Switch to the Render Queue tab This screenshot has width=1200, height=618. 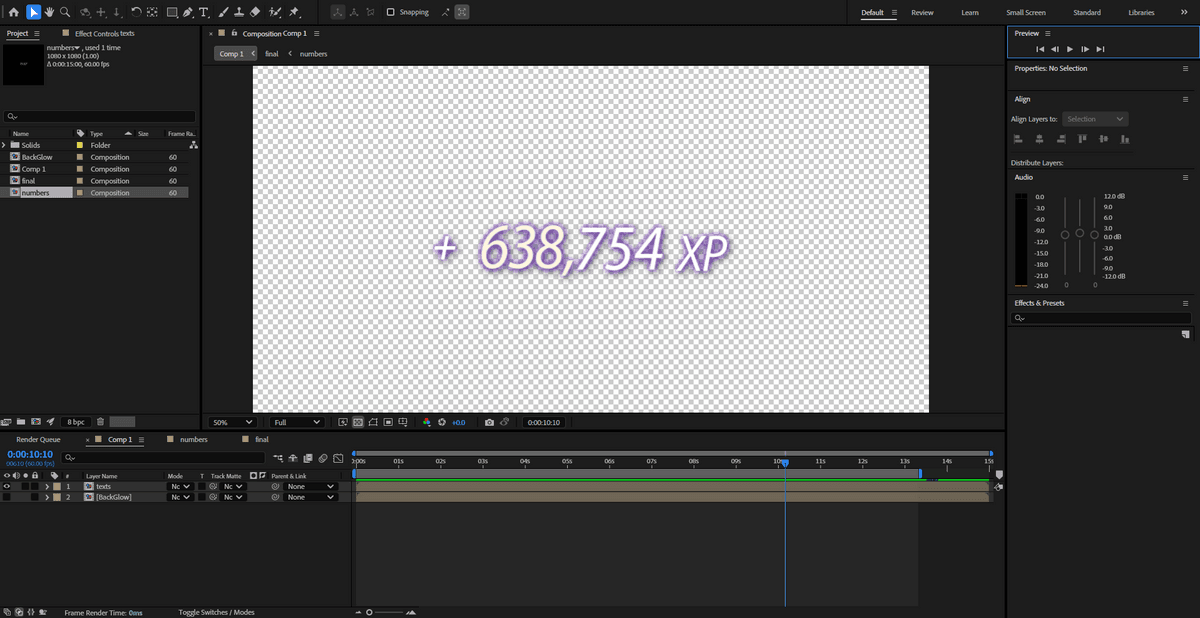point(38,439)
